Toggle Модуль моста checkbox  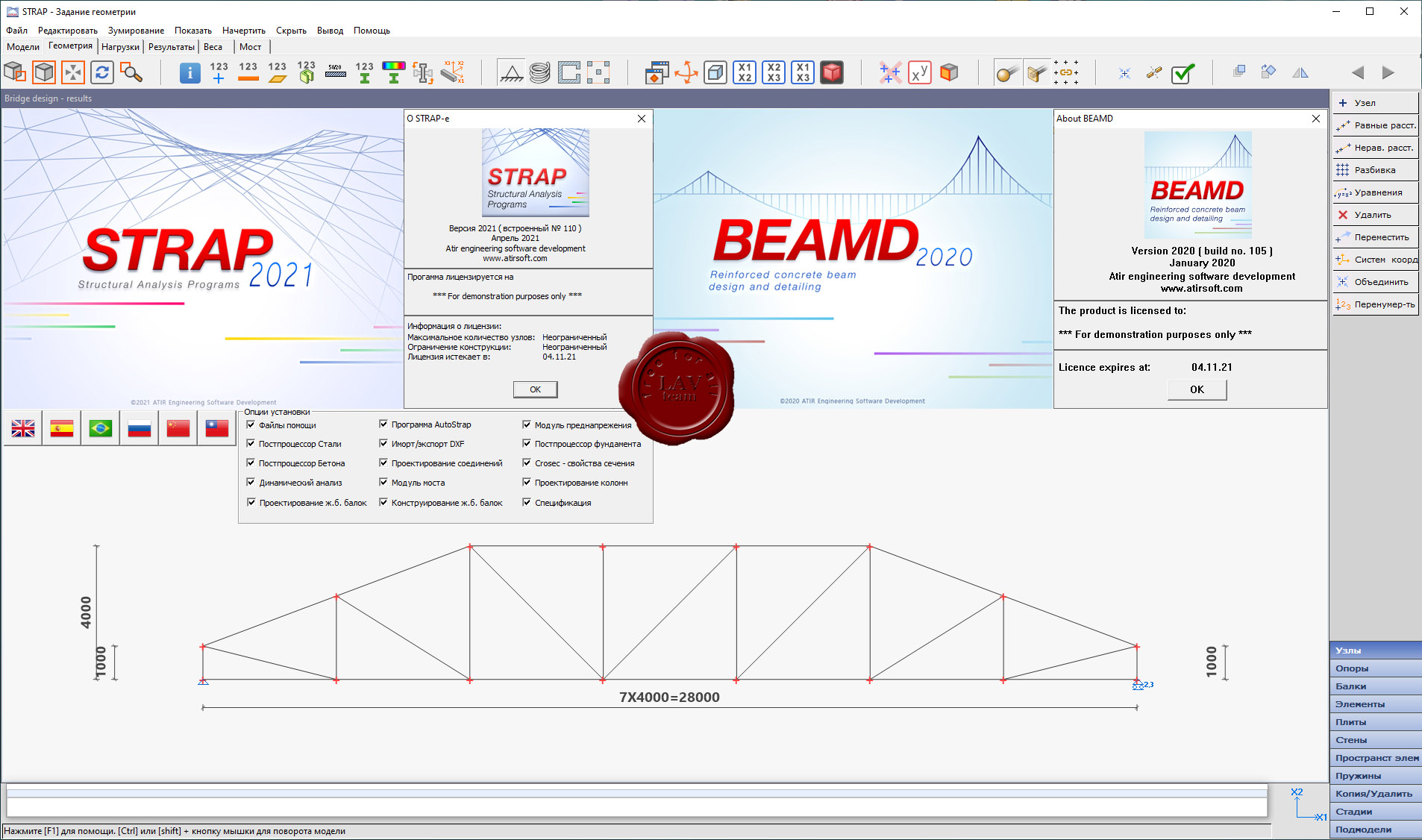coord(383,483)
